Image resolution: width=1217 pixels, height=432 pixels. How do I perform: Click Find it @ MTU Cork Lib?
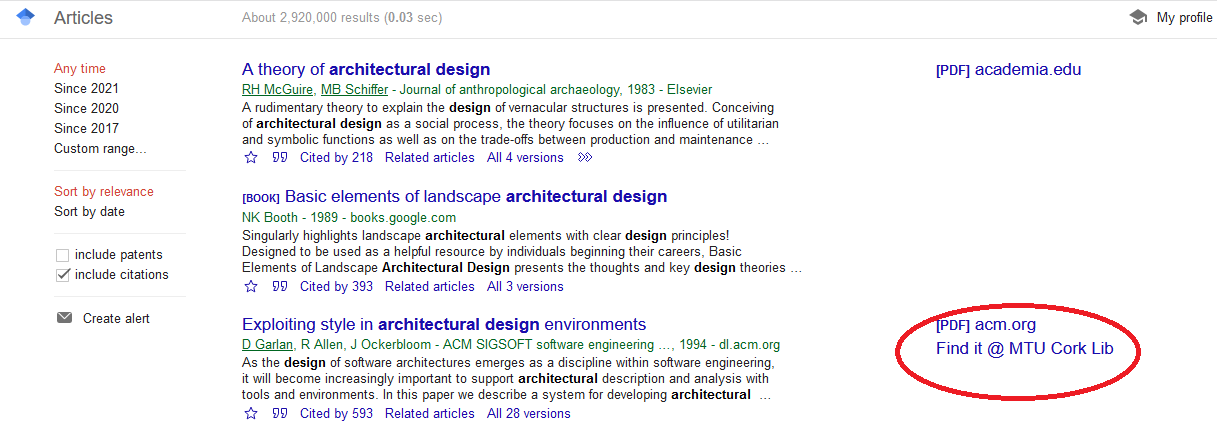(1024, 350)
